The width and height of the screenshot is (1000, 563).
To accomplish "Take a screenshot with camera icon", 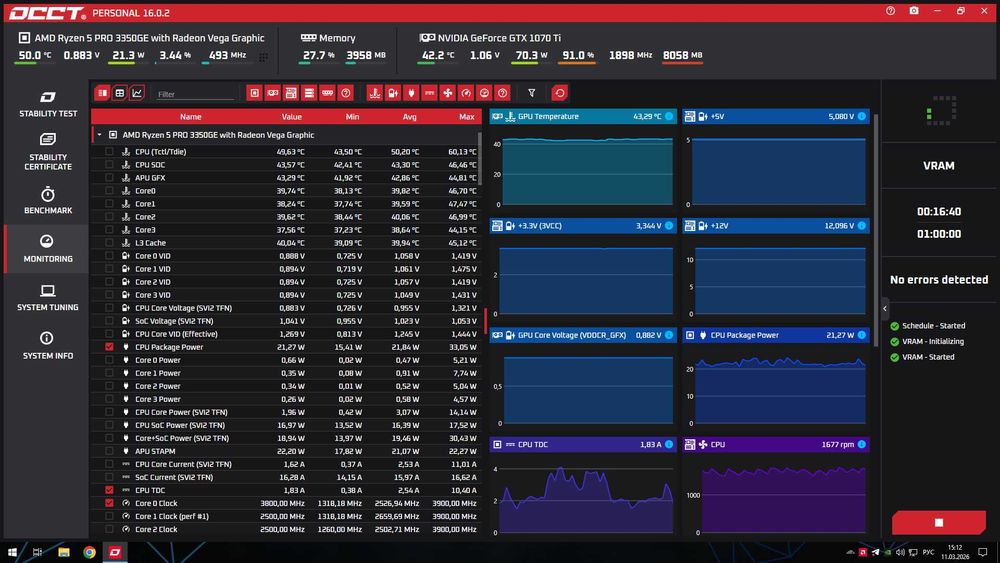I will click(914, 11).
